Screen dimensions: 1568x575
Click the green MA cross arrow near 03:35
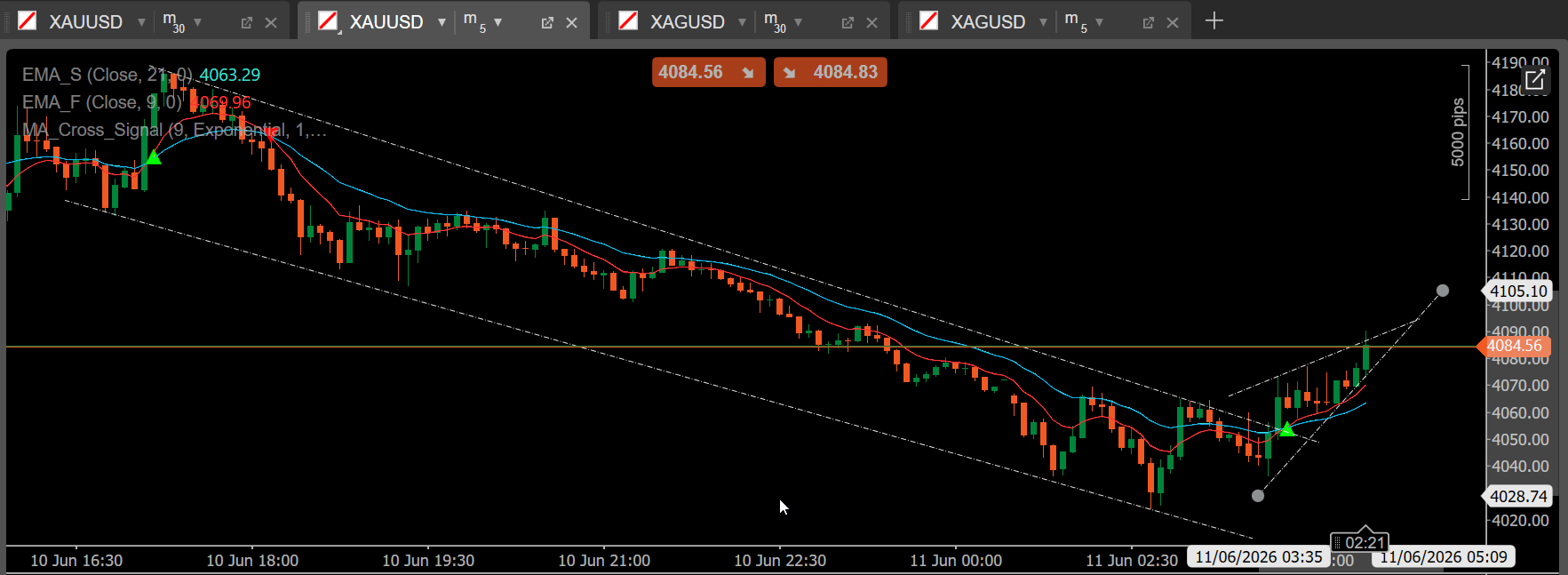click(1286, 429)
